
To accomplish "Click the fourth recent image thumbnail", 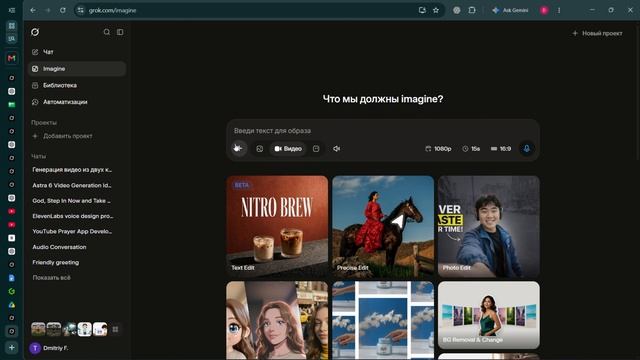I will tap(84, 329).
